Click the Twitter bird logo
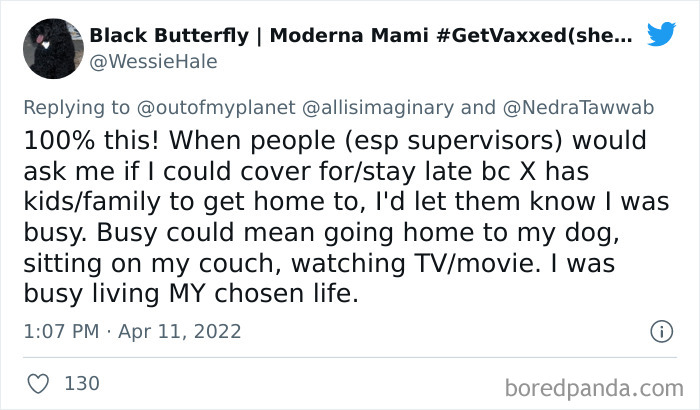The image size is (700, 410). point(661,35)
